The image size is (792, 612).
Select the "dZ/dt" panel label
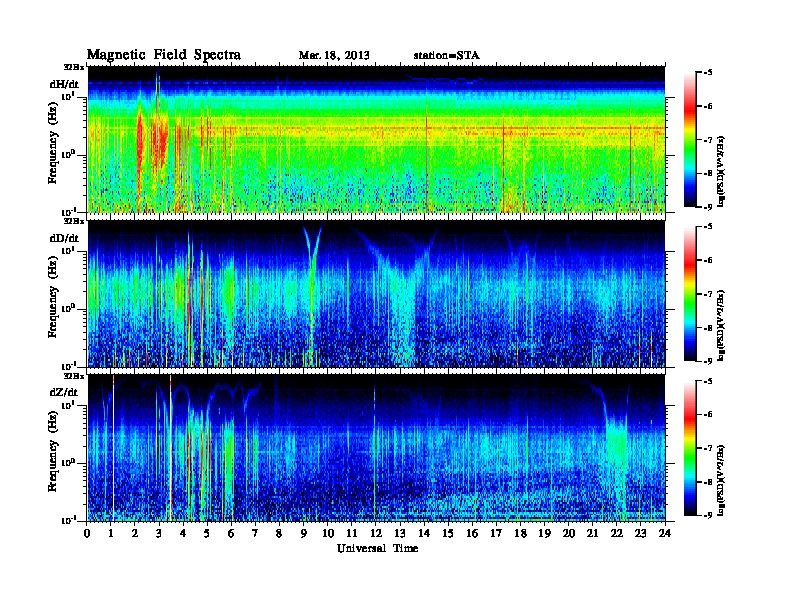pos(64,392)
